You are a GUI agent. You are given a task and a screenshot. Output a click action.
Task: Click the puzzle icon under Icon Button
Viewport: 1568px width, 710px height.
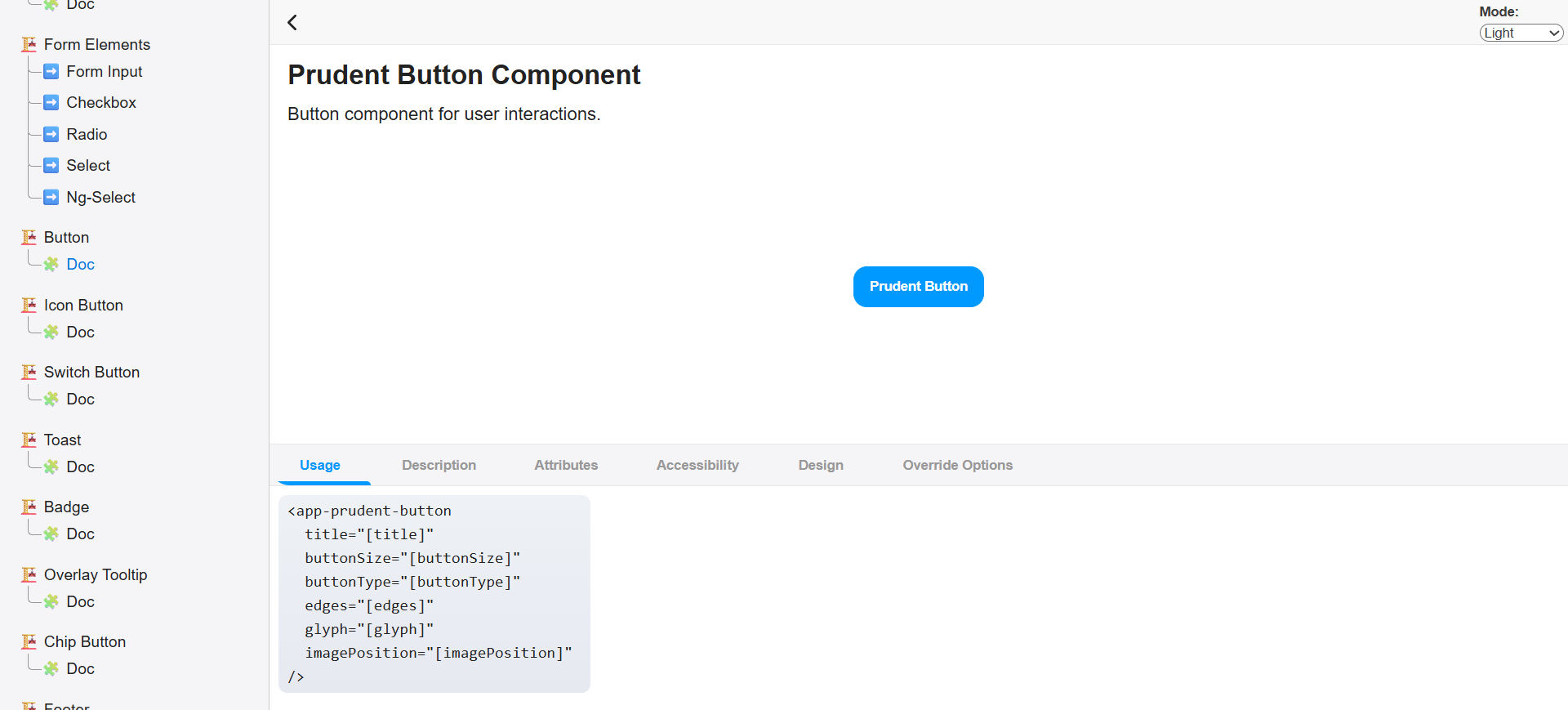point(51,332)
